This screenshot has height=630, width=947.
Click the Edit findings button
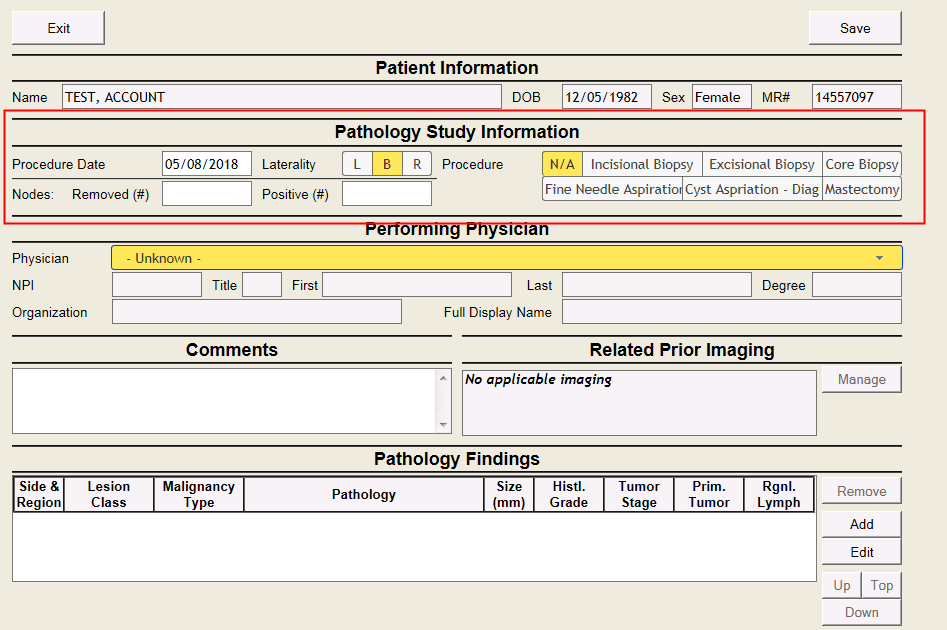(861, 552)
